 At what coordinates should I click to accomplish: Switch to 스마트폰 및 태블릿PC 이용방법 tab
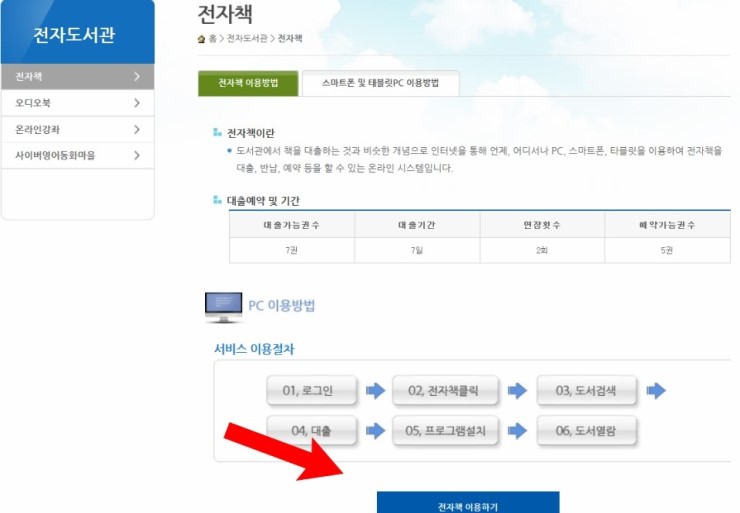tap(380, 84)
